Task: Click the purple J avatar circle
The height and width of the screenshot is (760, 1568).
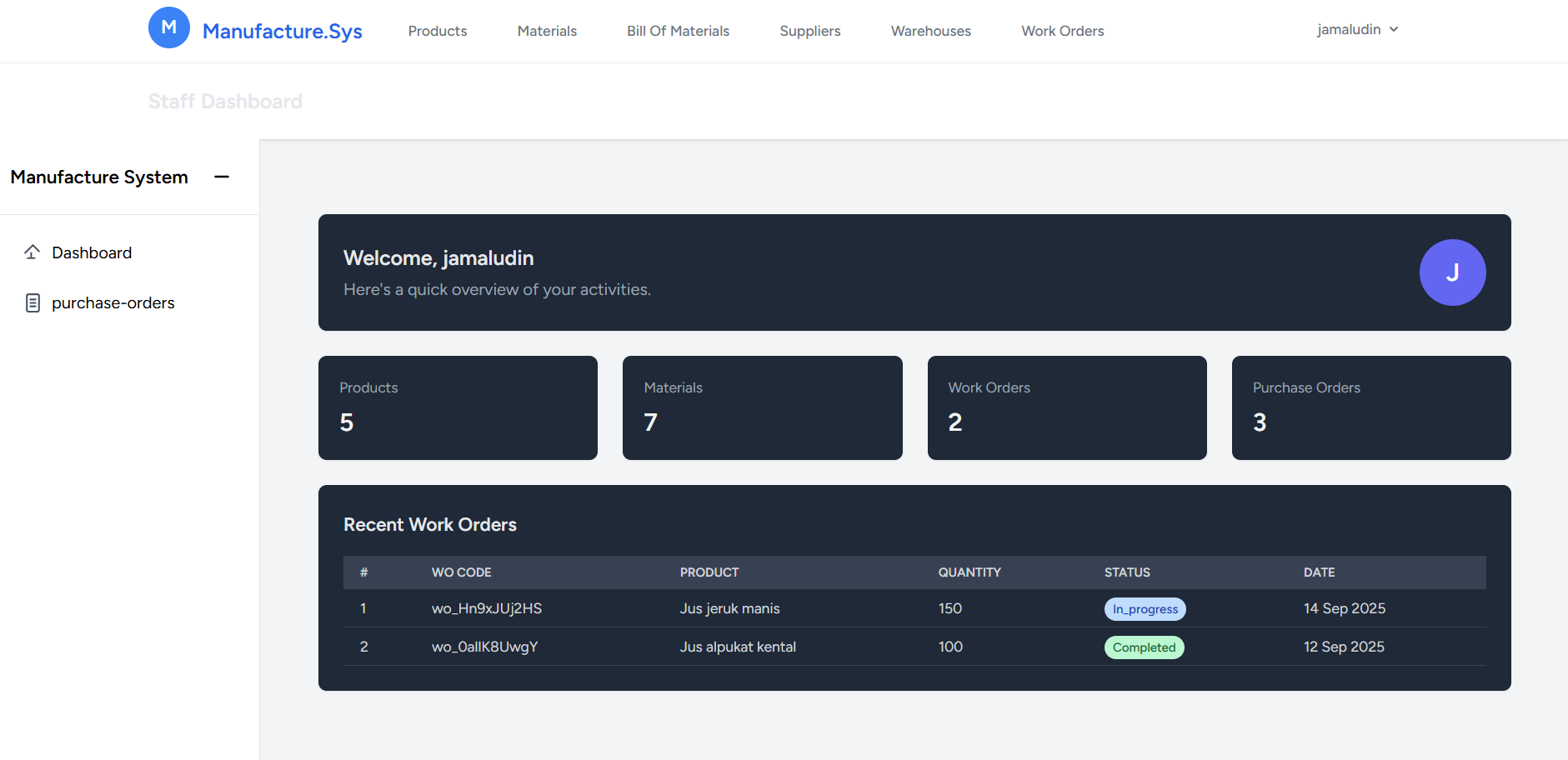Action: click(1451, 272)
